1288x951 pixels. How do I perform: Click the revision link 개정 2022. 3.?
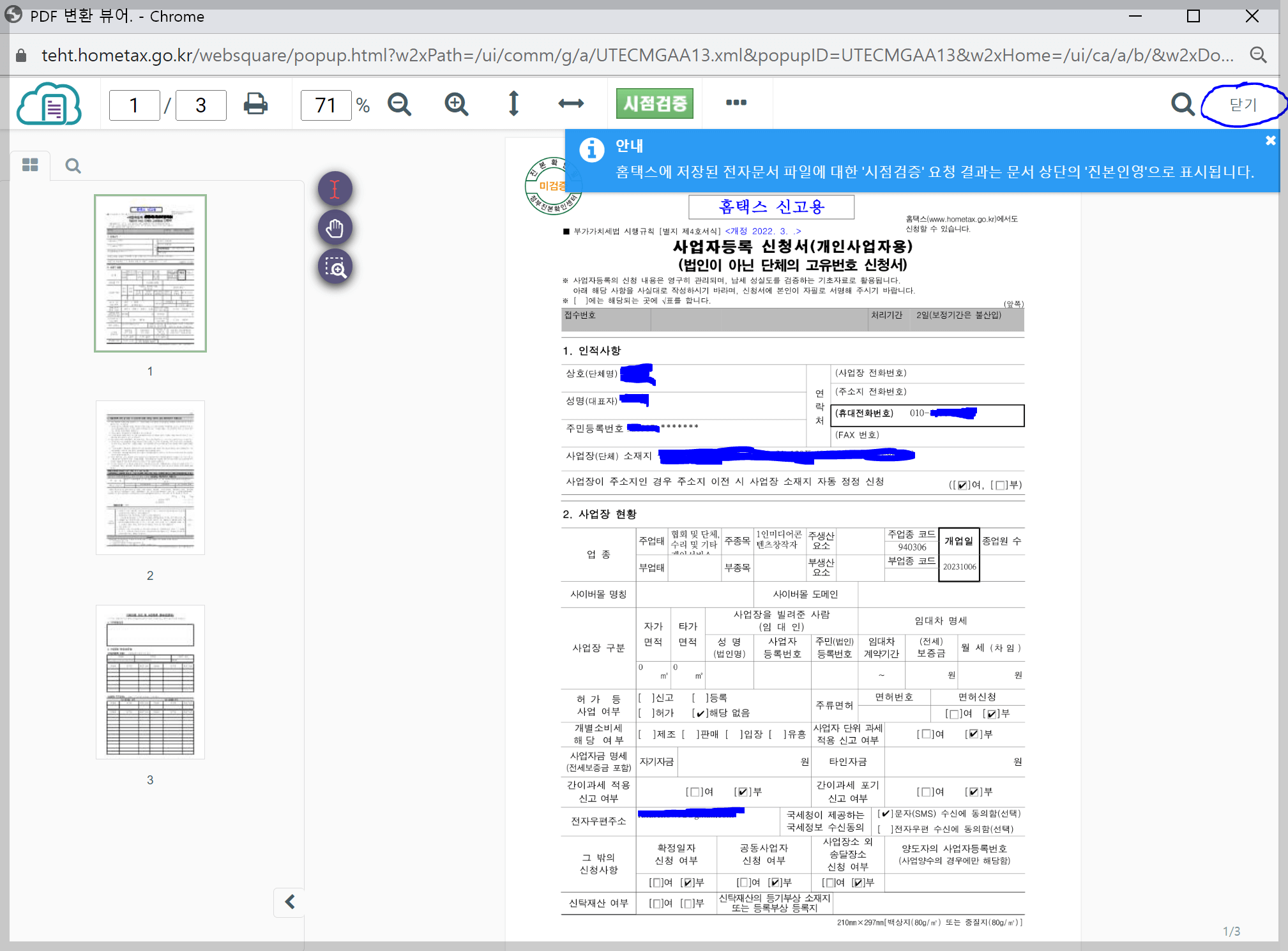(762, 231)
